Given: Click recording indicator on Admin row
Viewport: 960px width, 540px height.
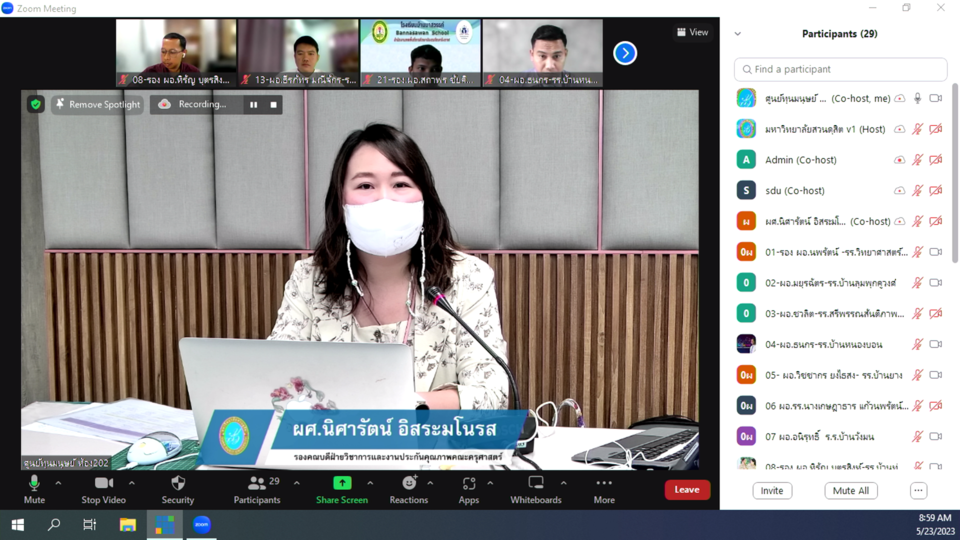Looking at the screenshot, I should pyautogui.click(x=899, y=160).
